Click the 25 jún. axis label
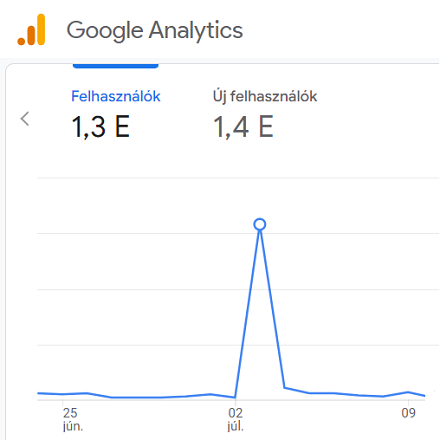The height and width of the screenshot is (440, 440). pyautogui.click(x=73, y=419)
